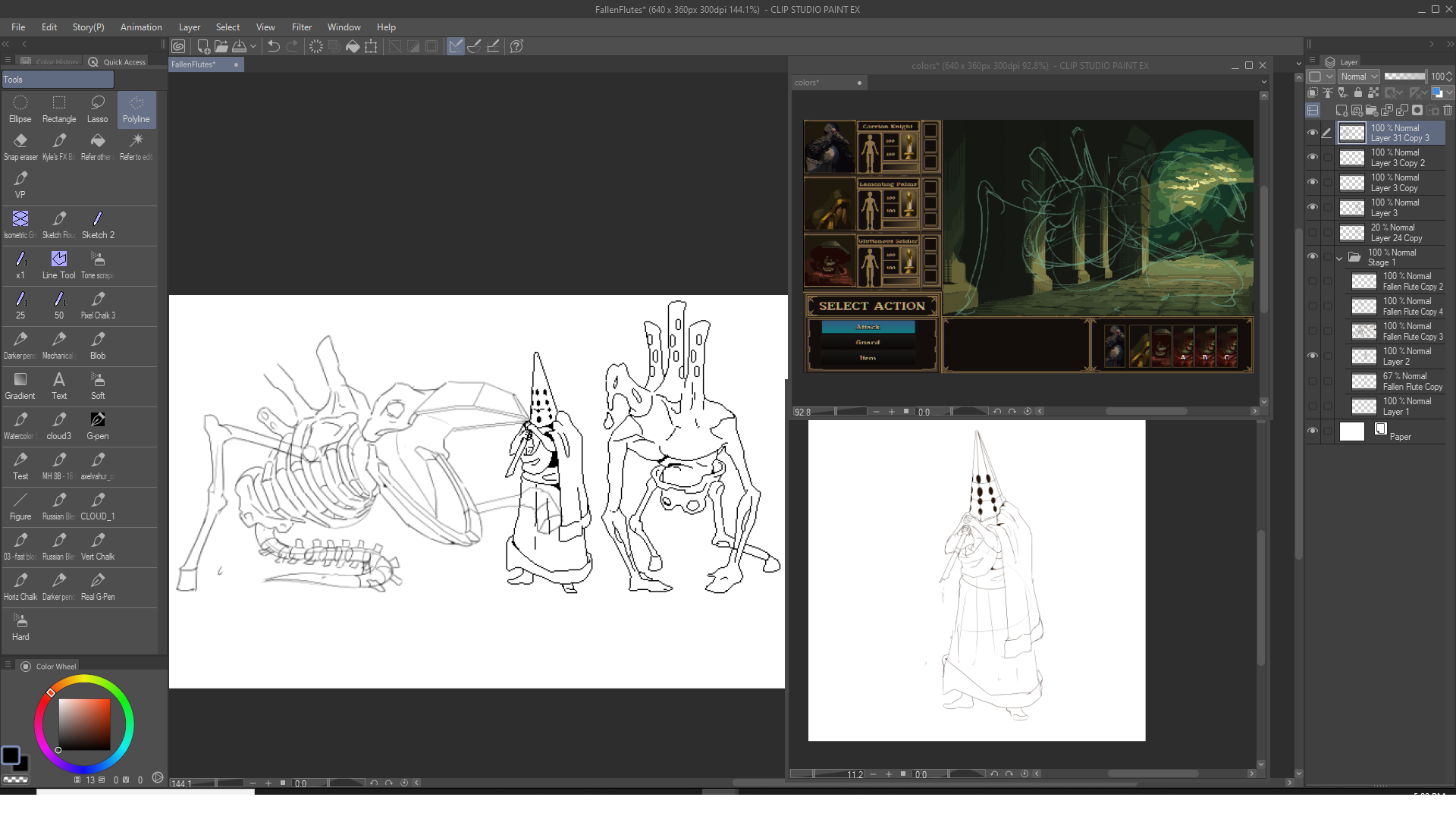This screenshot has width=1456, height=819.
Task: Open the Animation menu
Action: pyautogui.click(x=141, y=27)
